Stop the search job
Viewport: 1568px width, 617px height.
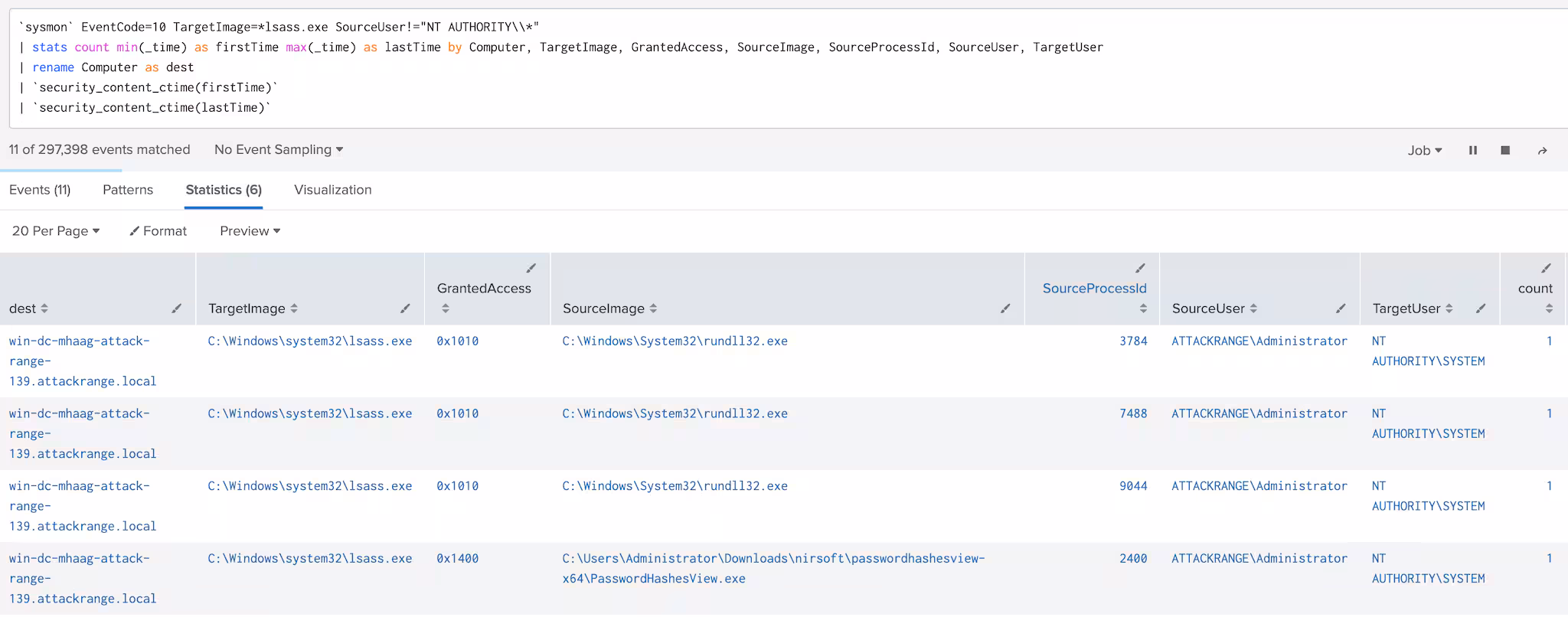point(1505,150)
